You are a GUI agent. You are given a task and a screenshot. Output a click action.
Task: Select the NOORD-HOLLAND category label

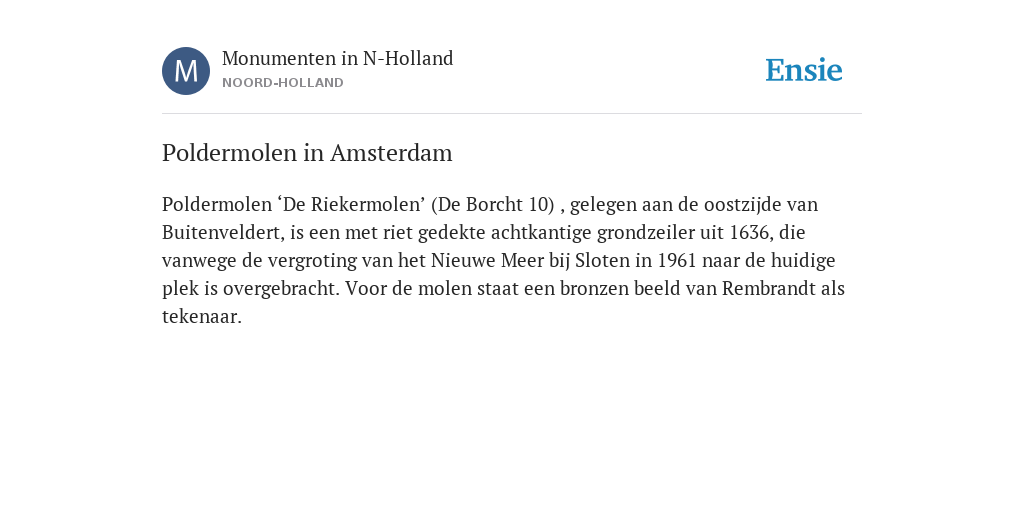click(x=283, y=83)
